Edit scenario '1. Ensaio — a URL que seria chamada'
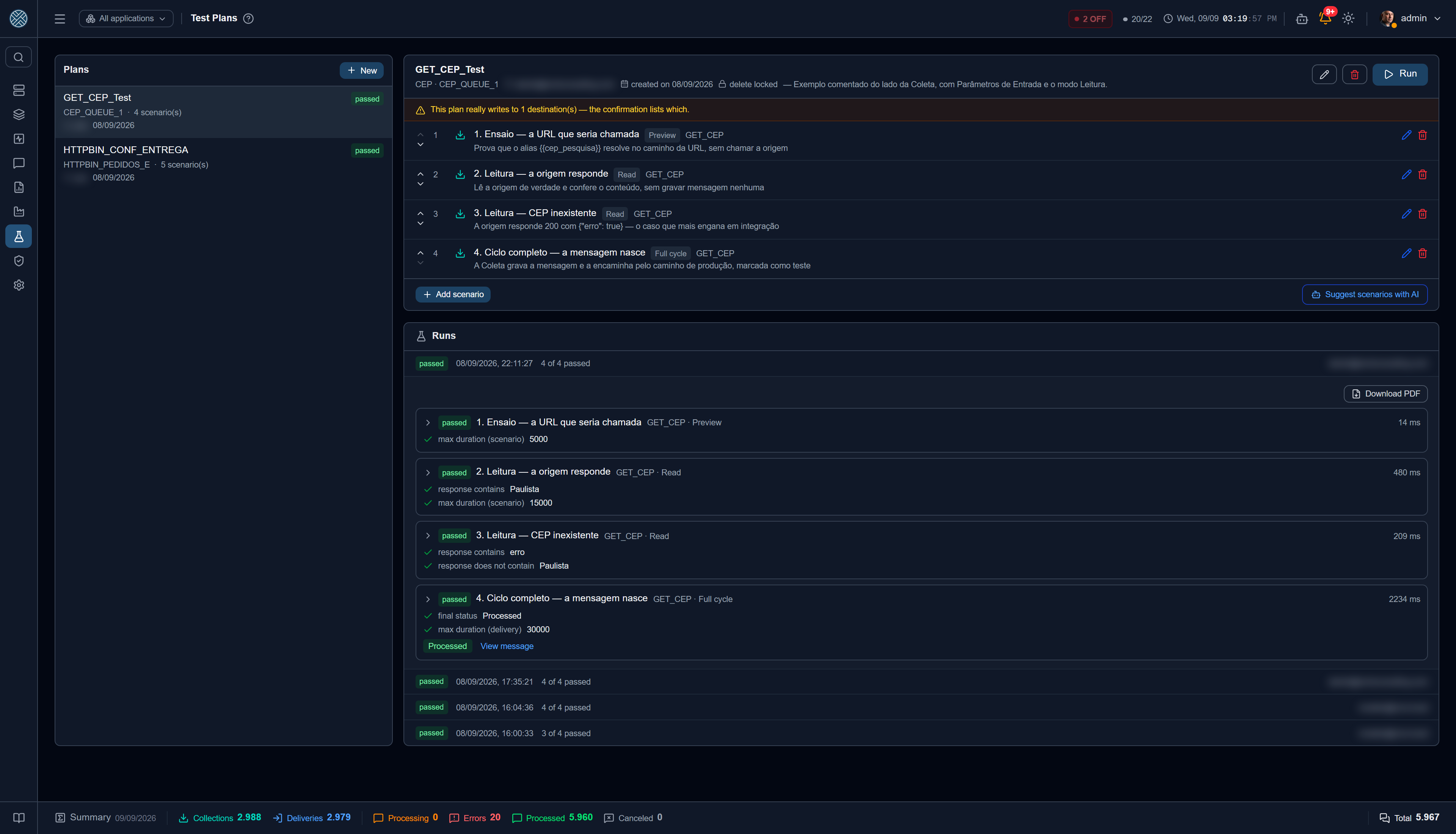Viewport: 1456px width, 834px height. coord(1406,135)
